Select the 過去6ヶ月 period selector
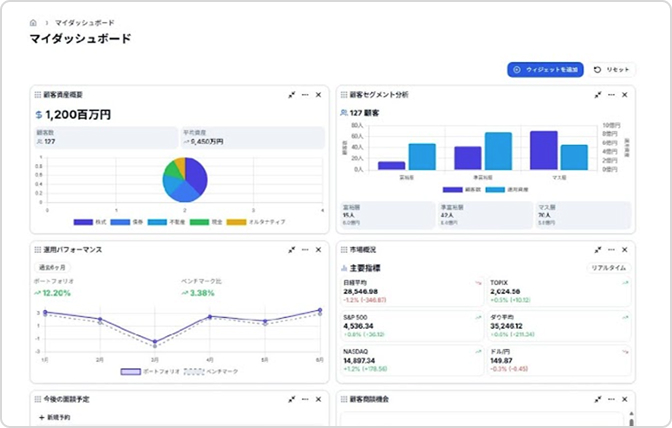 52,268
